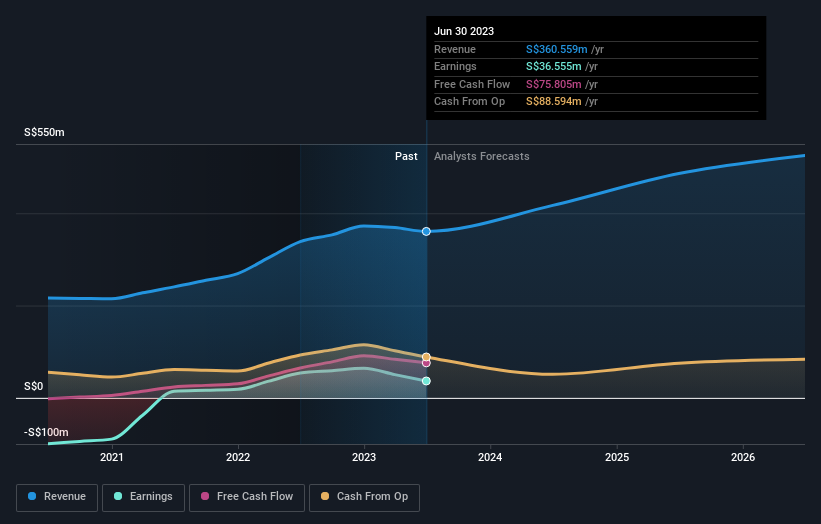821x524 pixels.
Task: Toggle the Free Cash Flow legend button
Action: click(247, 497)
